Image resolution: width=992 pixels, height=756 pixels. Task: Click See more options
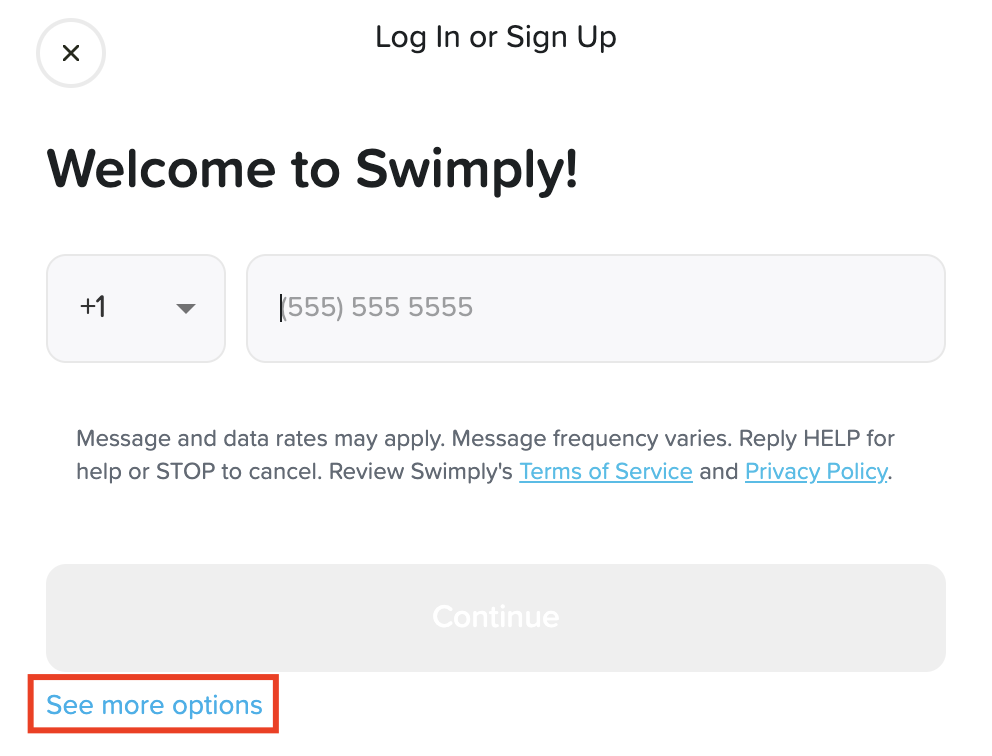click(x=154, y=705)
